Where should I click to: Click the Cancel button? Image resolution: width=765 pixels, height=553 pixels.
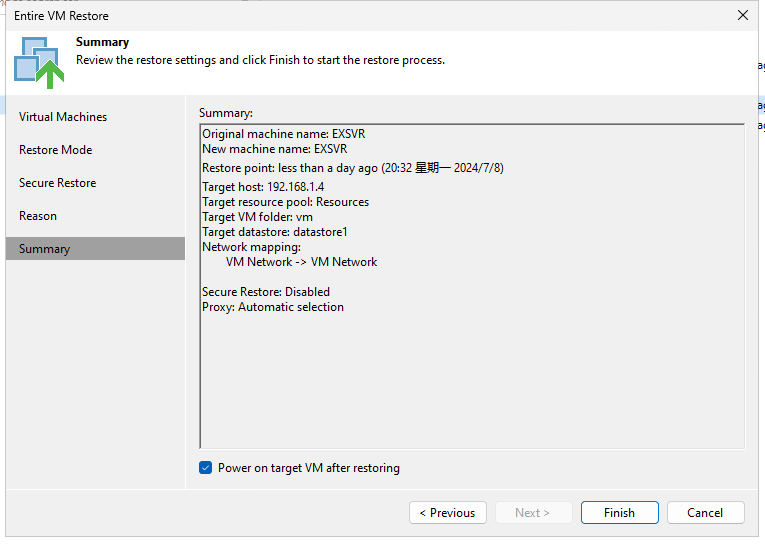(x=705, y=512)
